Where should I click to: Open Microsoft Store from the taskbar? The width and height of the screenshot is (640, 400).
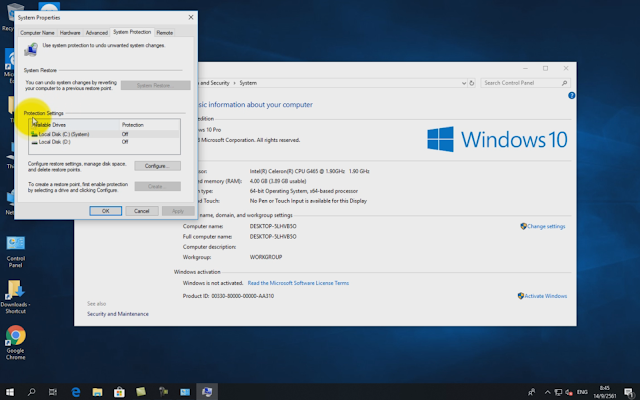[119, 392]
